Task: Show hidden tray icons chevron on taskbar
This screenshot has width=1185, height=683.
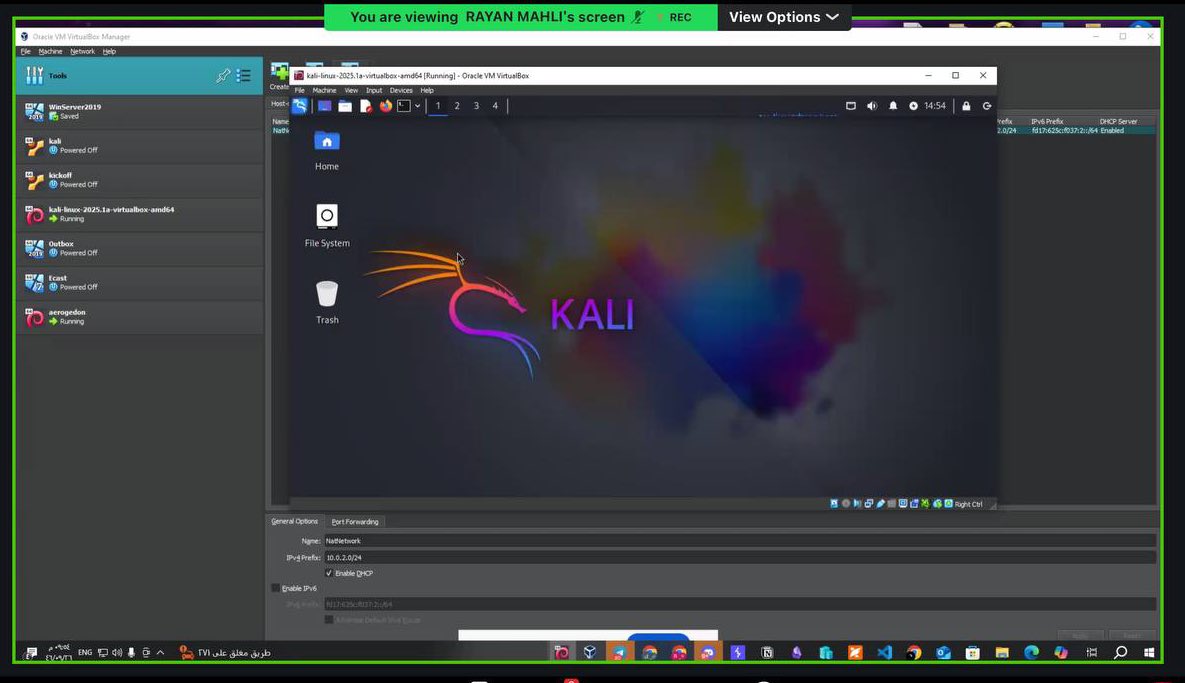Action: coord(160,653)
